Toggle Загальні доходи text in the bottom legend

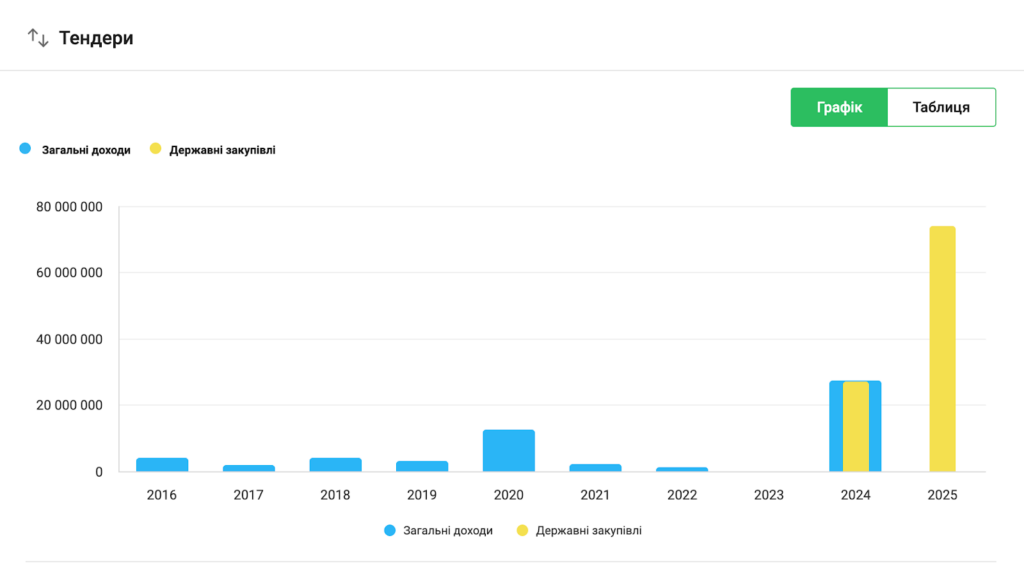447,531
